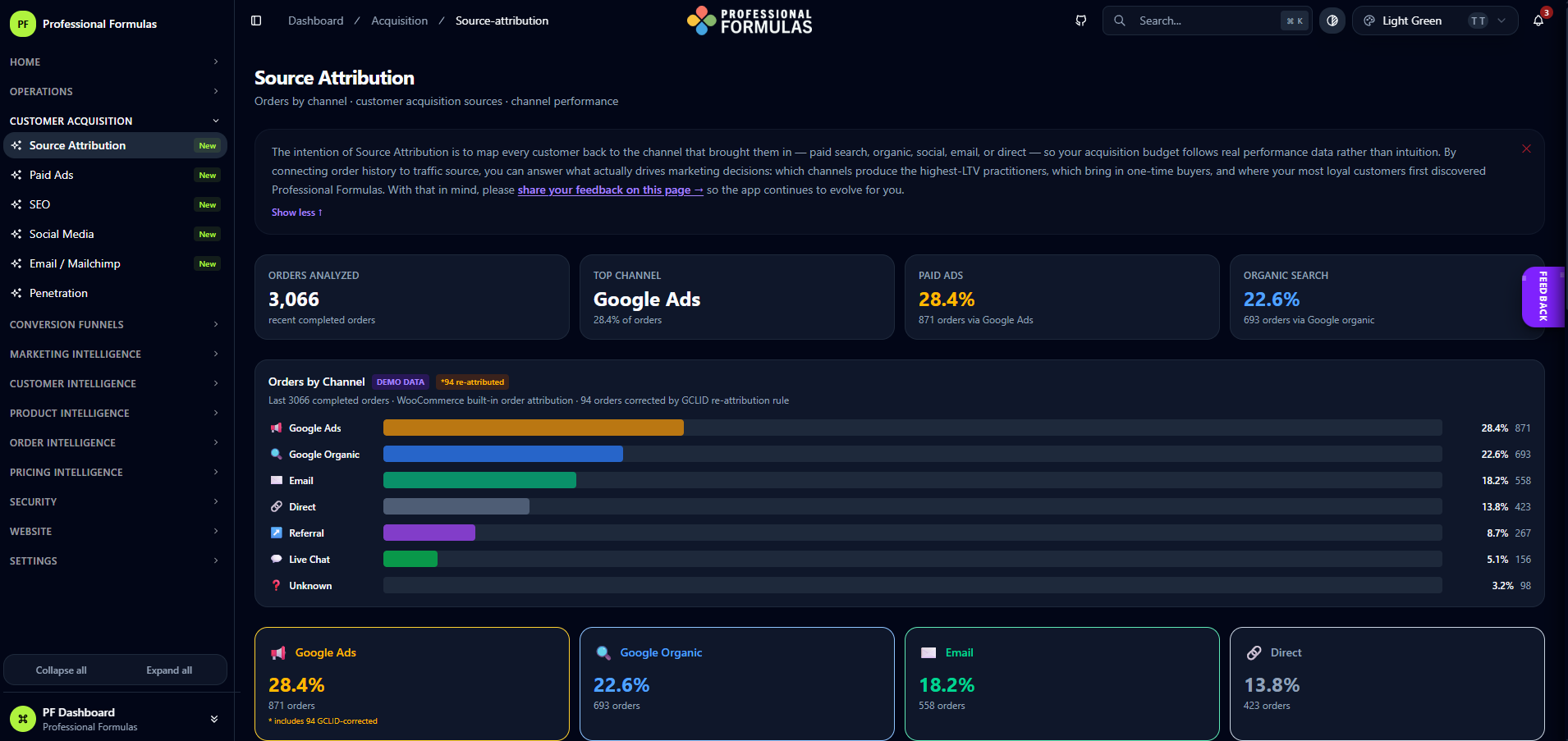
Task: Click green PF Dashboard icon at bottom
Action: tap(23, 719)
